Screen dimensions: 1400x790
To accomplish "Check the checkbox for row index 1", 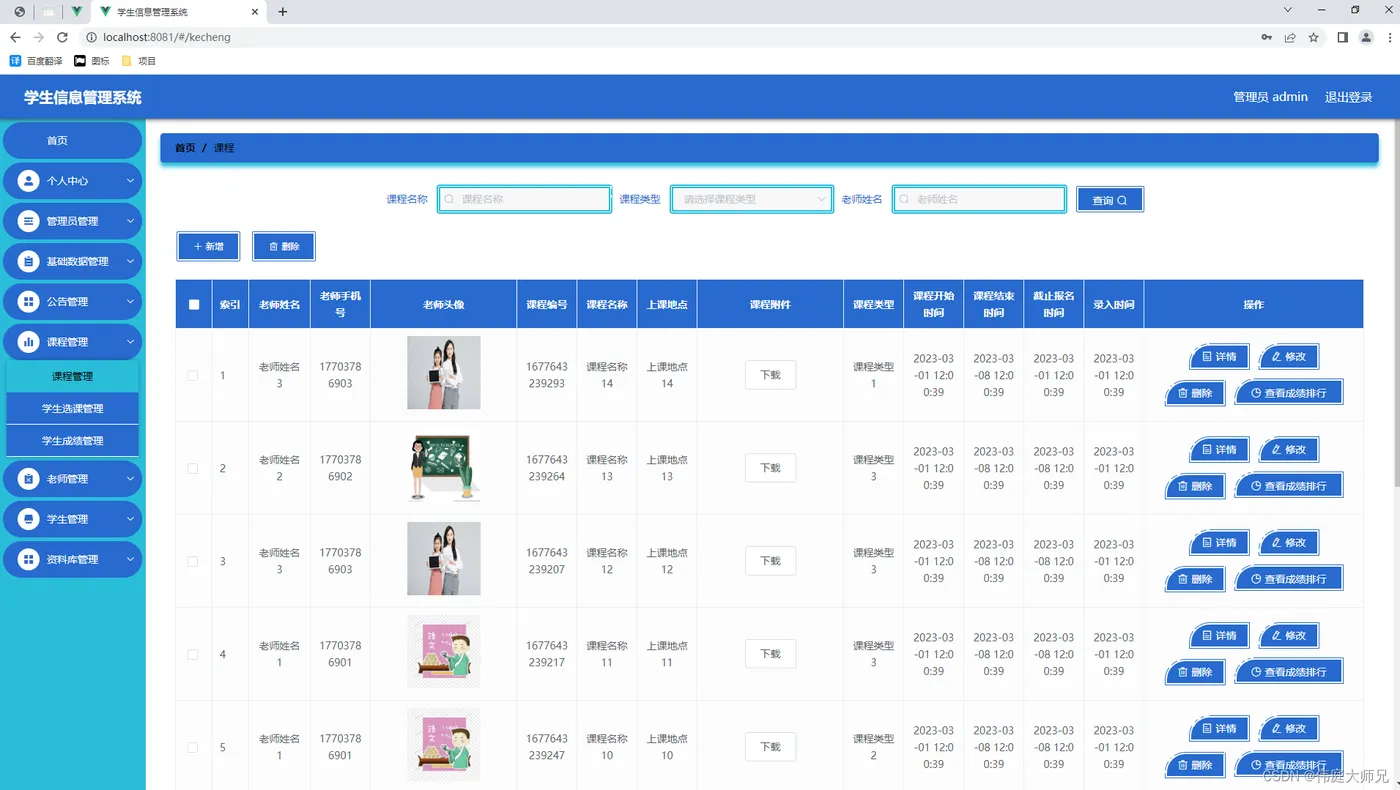I will (193, 376).
